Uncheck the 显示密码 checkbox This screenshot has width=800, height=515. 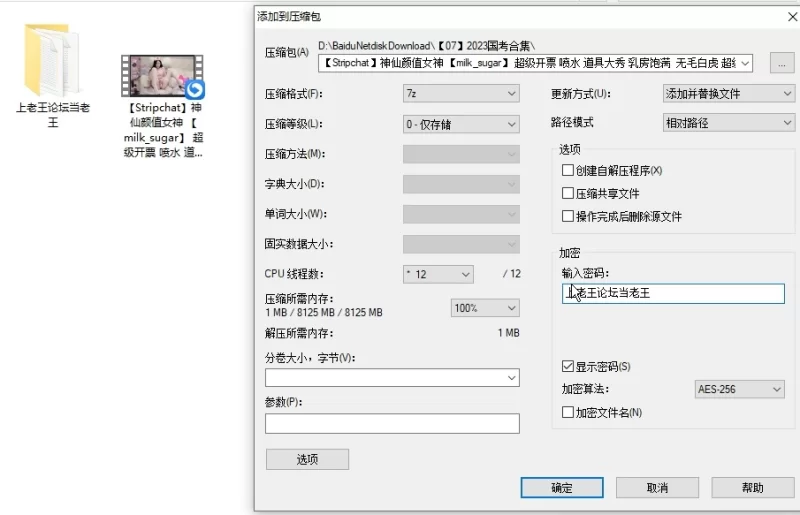tap(567, 366)
